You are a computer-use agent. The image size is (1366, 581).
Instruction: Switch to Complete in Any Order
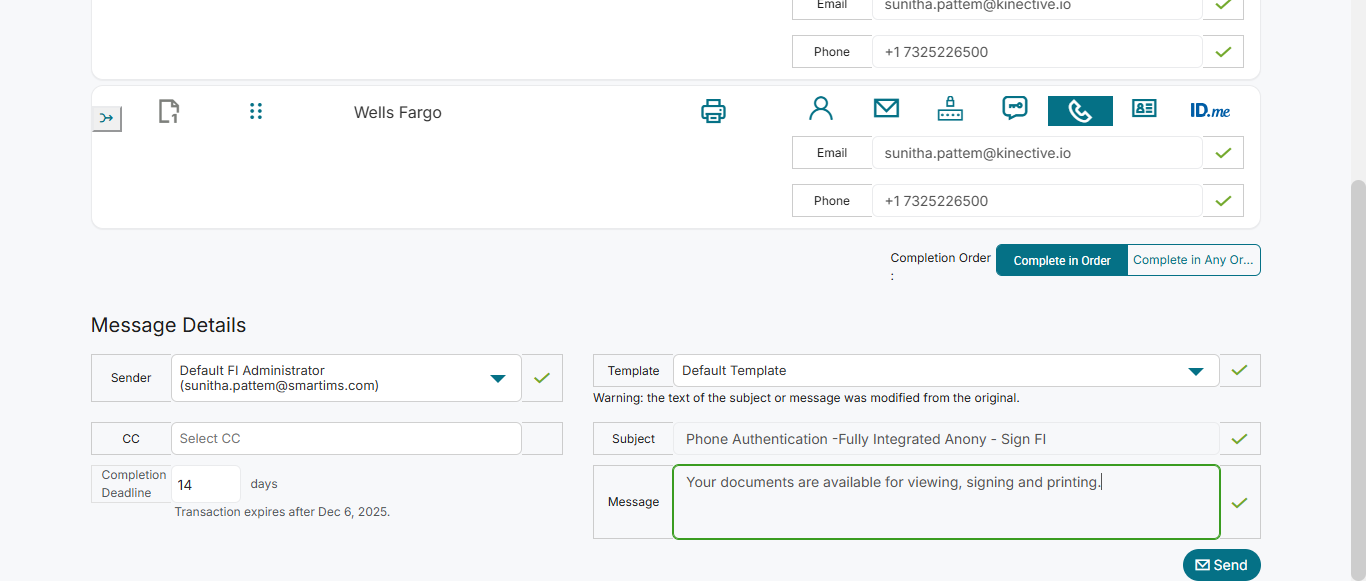[x=1193, y=260]
